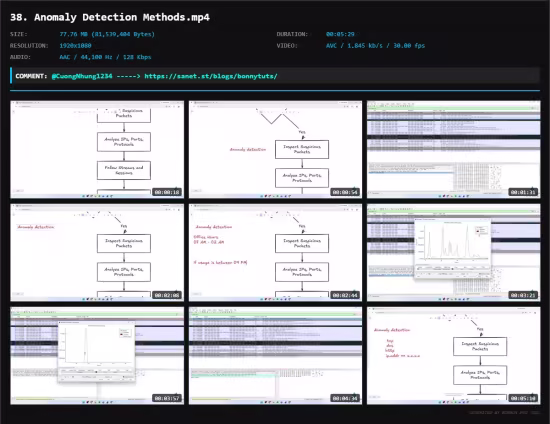Click the 00:05:10 timestamp badge

pos(523,398)
